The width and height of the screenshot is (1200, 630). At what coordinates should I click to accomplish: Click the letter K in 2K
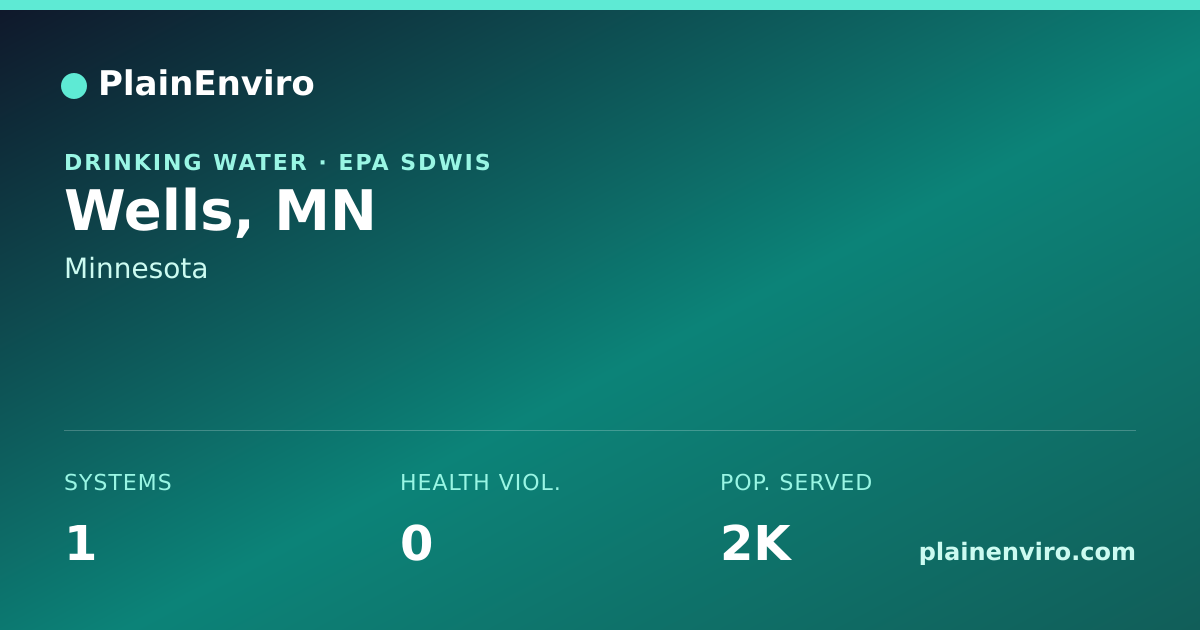click(x=772, y=544)
